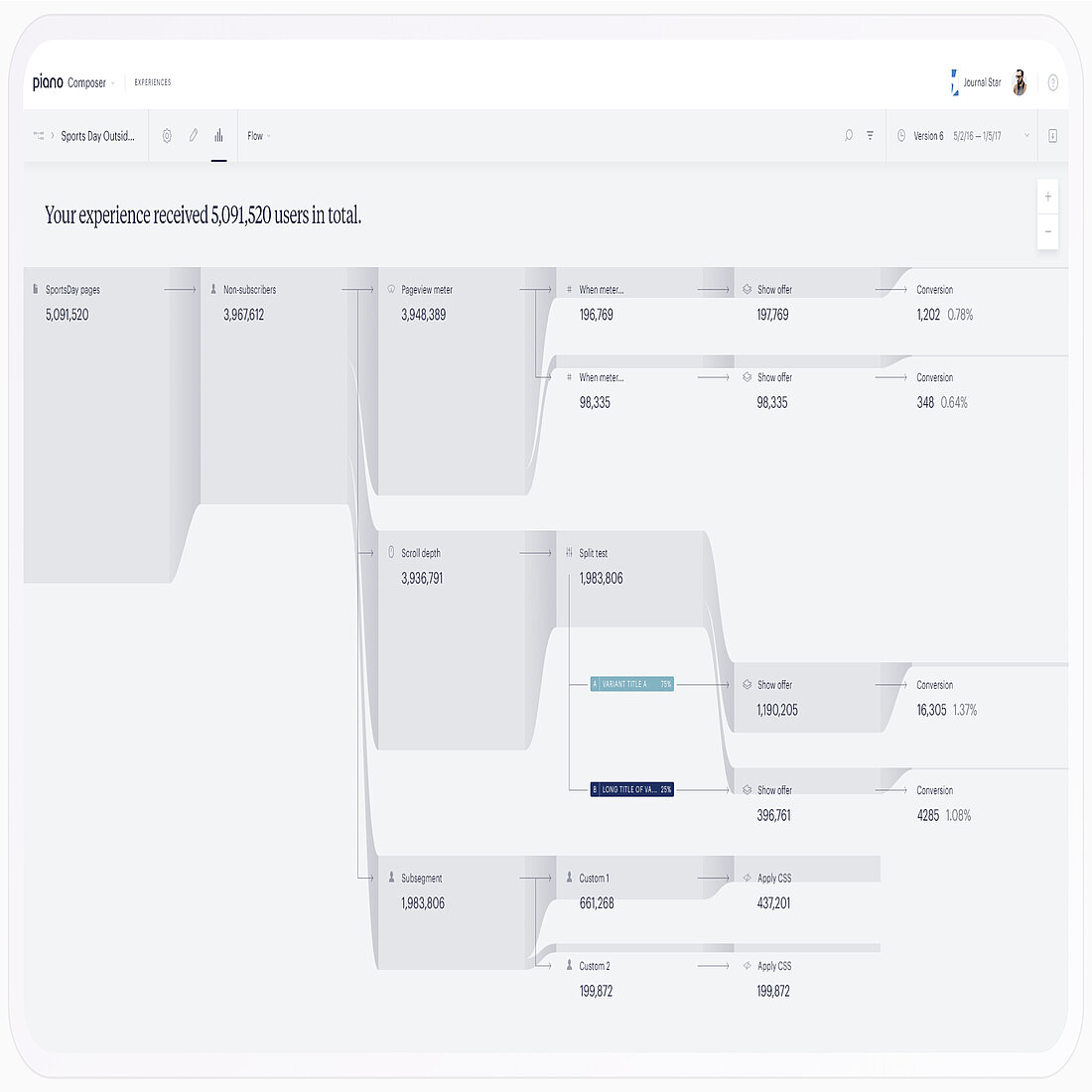Open the EXPERIENCES menu item

151,83
